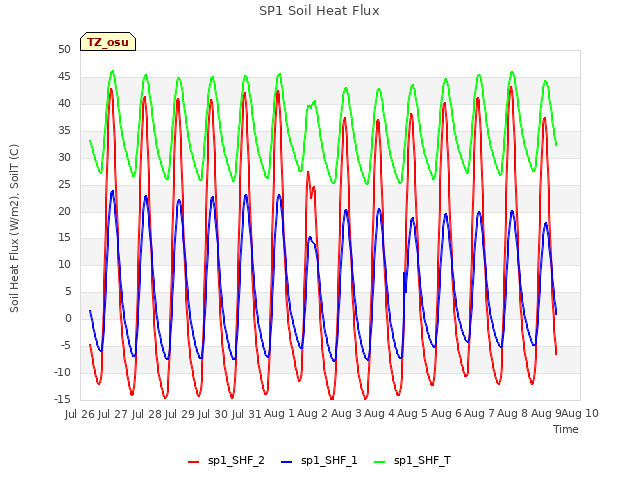Click the Time x-axis label
The height and width of the screenshot is (480, 640).
(566, 429)
